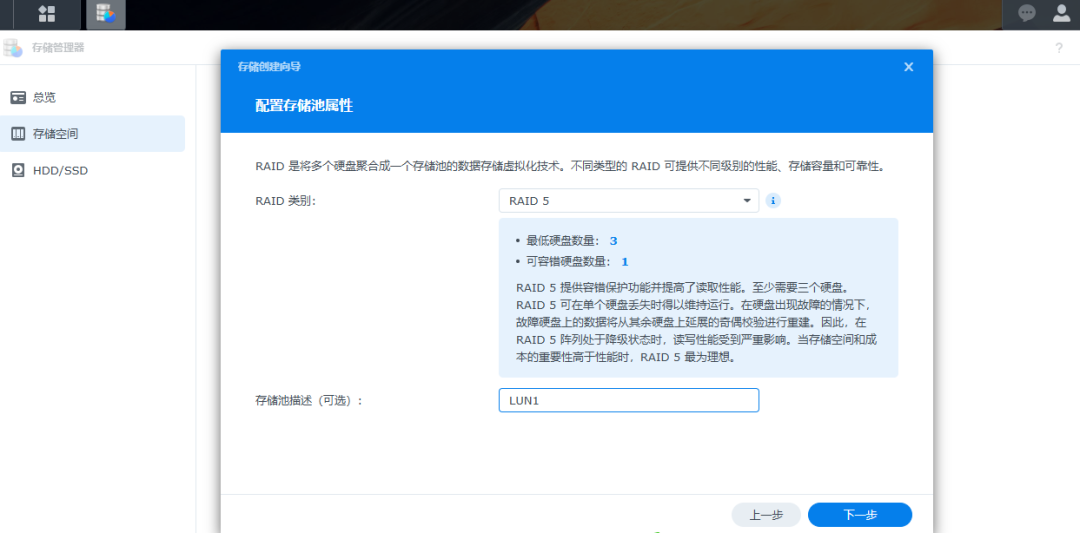Click the 下一步 button
Image resolution: width=1080 pixels, height=533 pixels.
(x=859, y=515)
